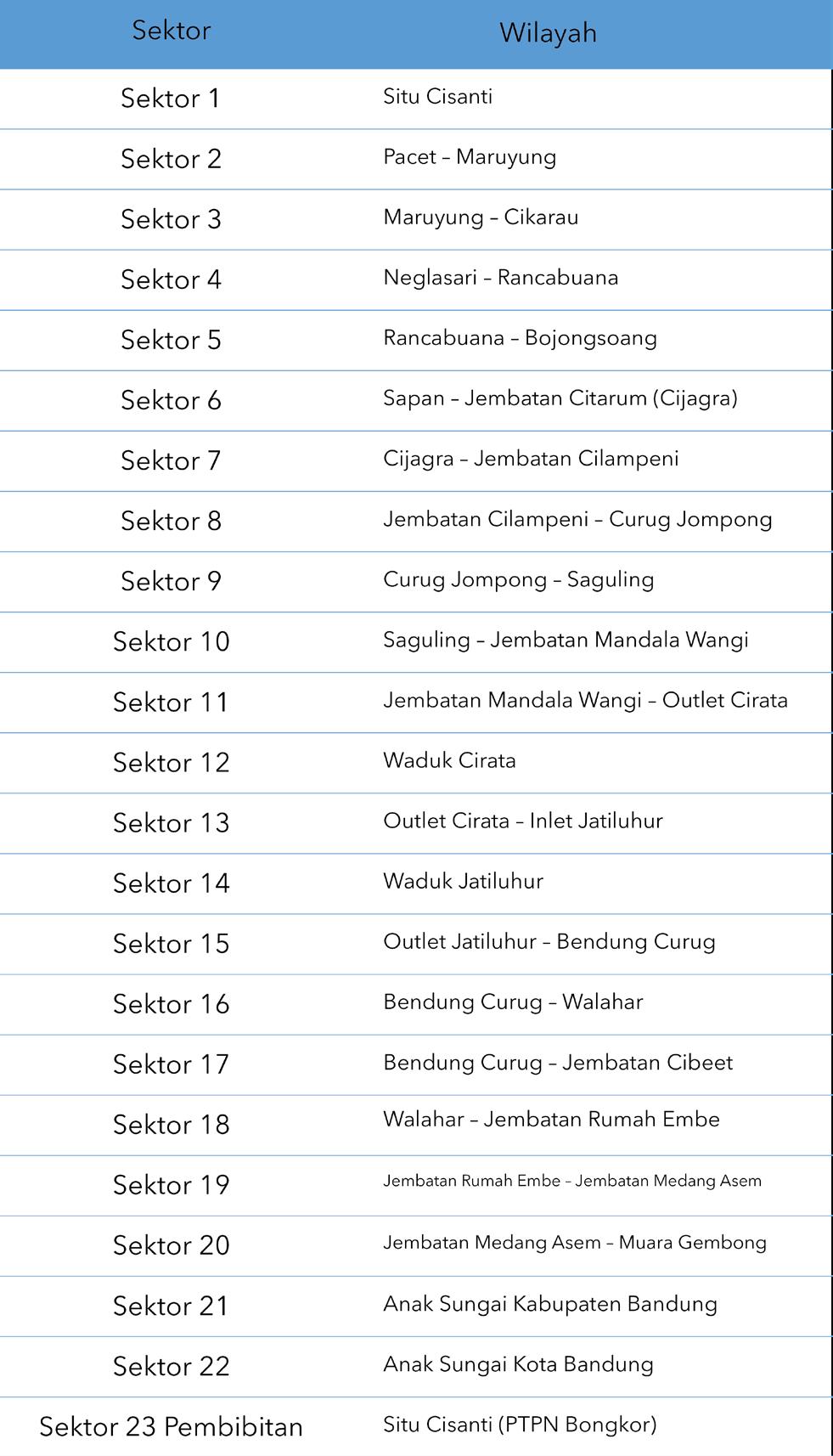Click the Sektor 2 row label
The width and height of the screenshot is (833, 1456).
click(x=171, y=159)
